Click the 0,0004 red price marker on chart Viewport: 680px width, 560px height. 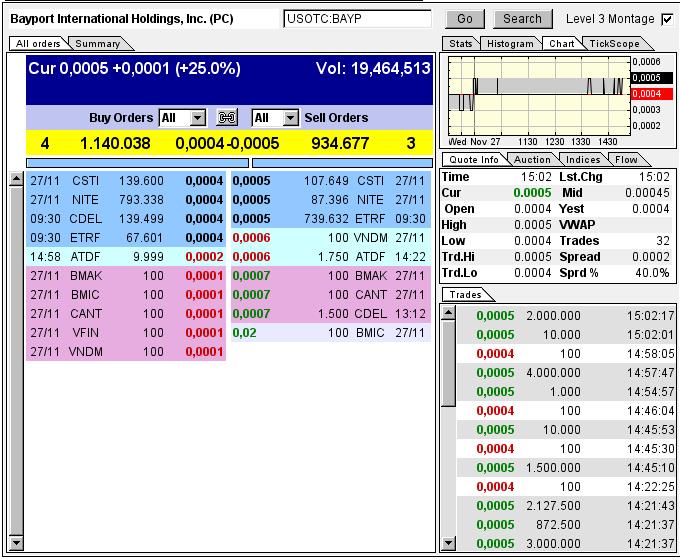click(x=651, y=94)
